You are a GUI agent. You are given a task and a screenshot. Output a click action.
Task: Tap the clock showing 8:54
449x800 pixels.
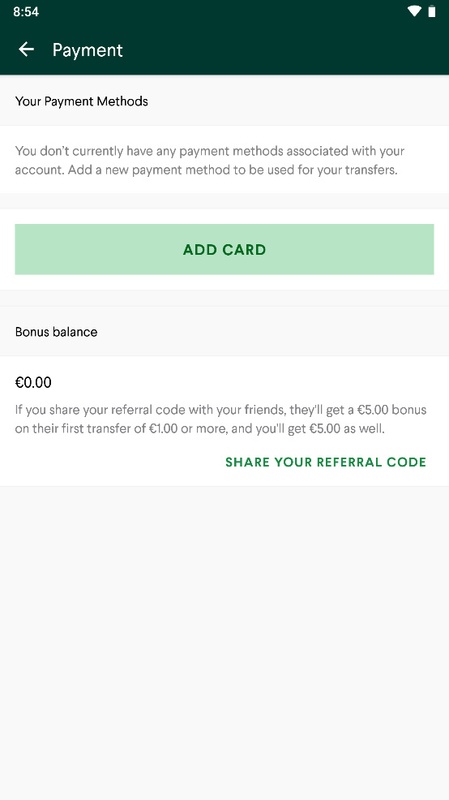tap(26, 12)
